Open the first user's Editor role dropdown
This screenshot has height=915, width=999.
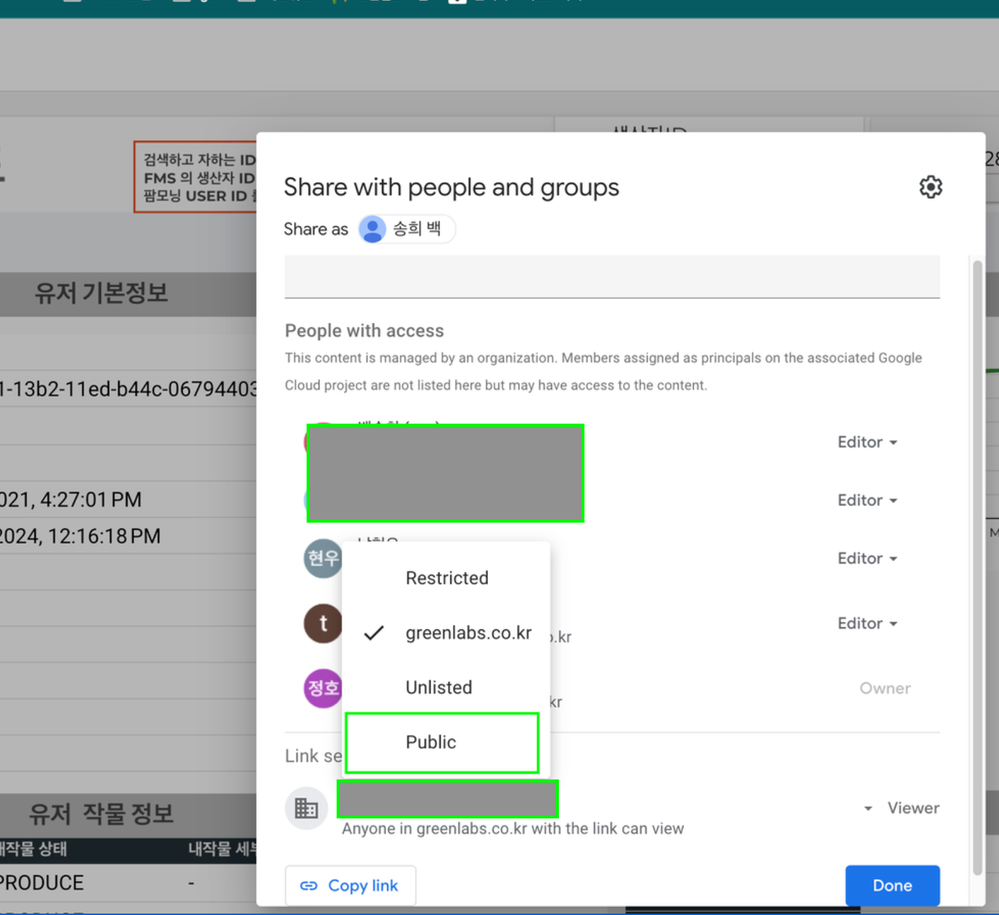(x=867, y=442)
